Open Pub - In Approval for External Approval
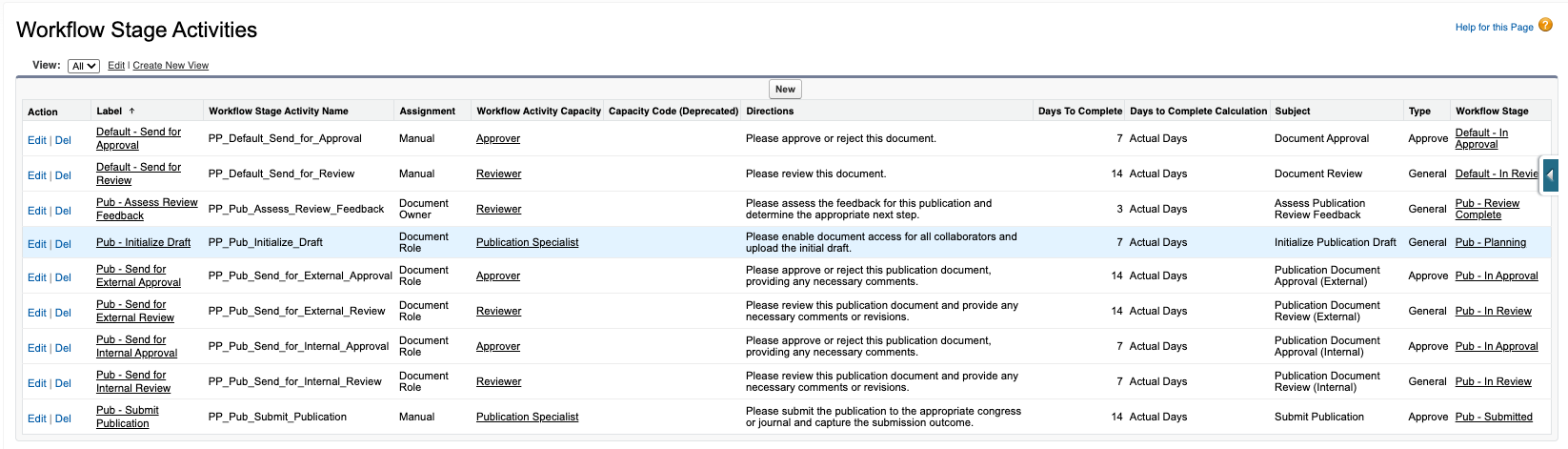 click(1497, 276)
